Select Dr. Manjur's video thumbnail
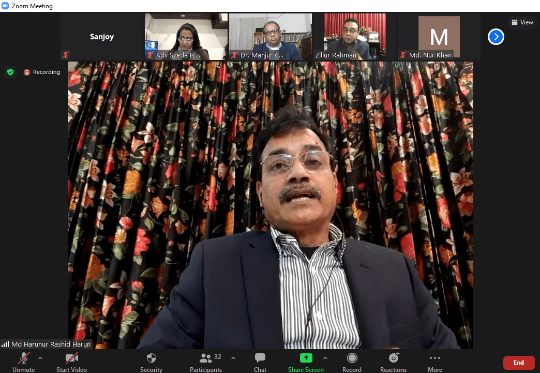This screenshot has width=540, height=373. tap(271, 37)
